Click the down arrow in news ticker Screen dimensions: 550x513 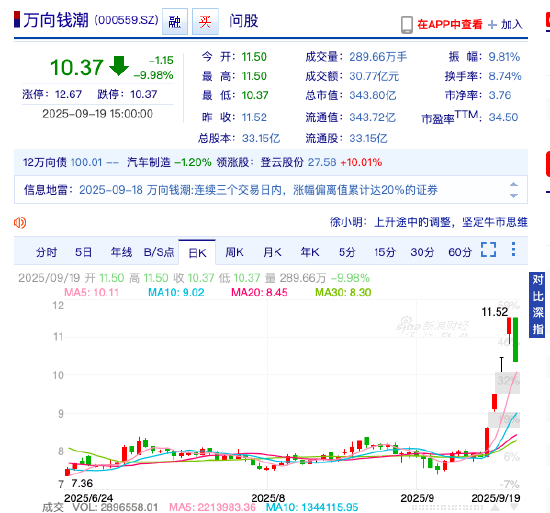point(514,196)
